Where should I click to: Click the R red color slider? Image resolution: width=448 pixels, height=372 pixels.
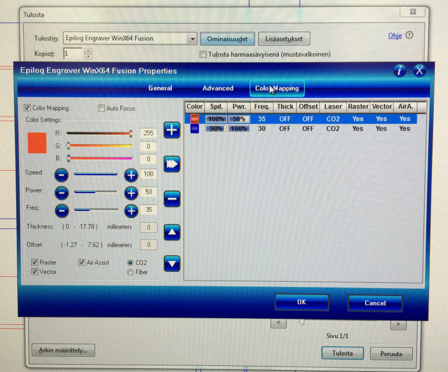point(99,133)
